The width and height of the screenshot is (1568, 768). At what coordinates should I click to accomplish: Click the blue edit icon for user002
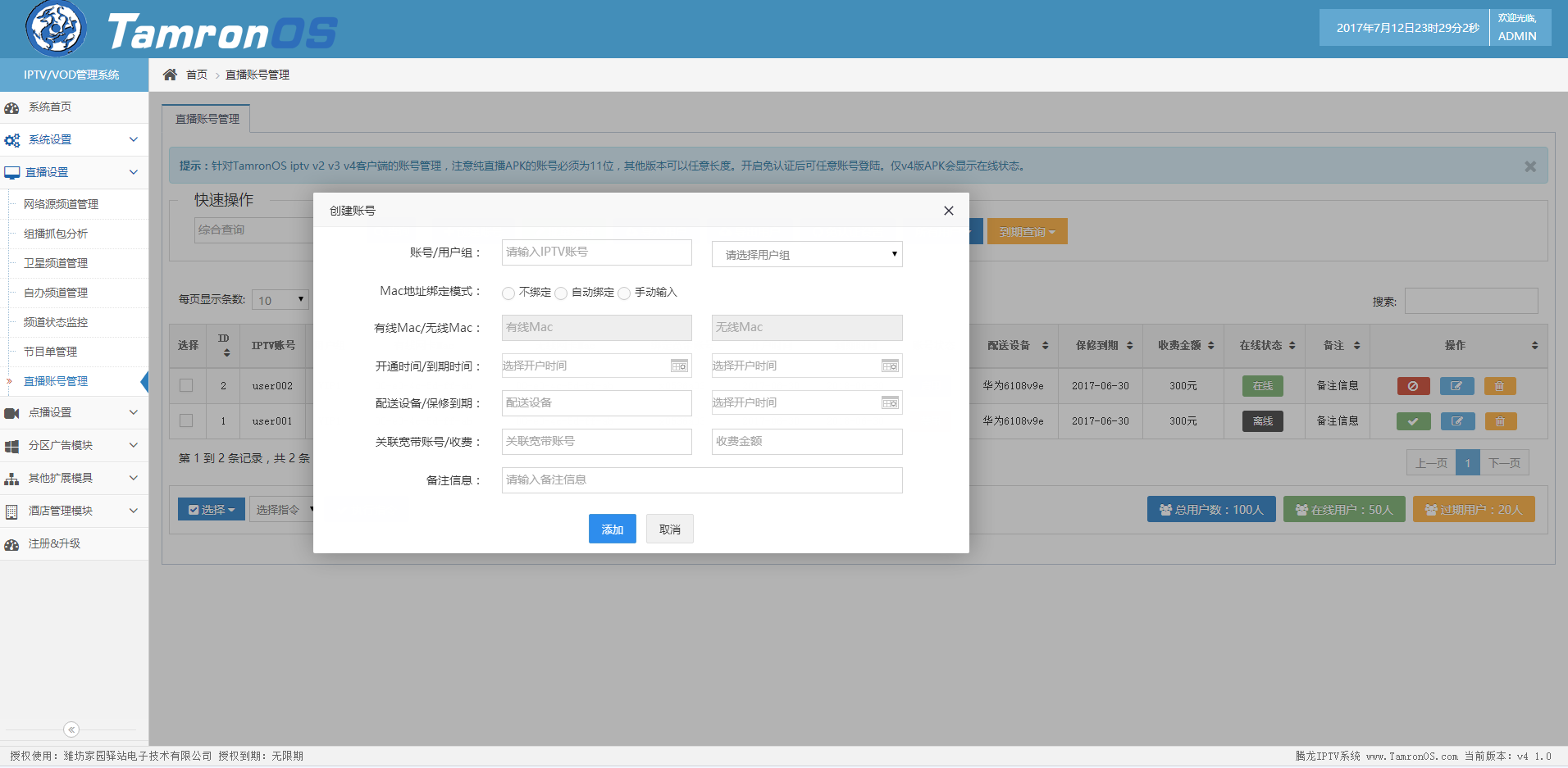point(1456,386)
